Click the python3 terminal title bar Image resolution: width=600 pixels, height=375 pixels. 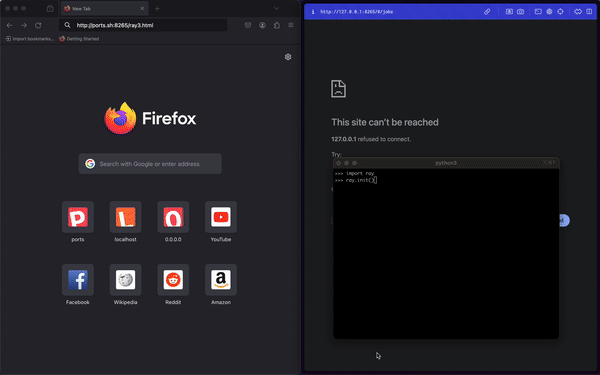(446, 163)
